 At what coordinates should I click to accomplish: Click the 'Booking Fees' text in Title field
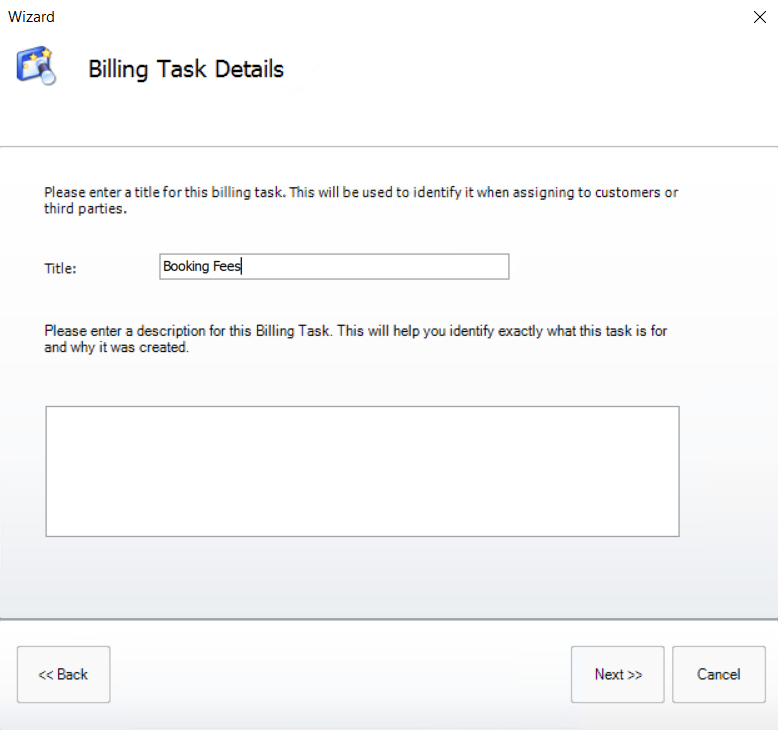pyautogui.click(x=201, y=267)
